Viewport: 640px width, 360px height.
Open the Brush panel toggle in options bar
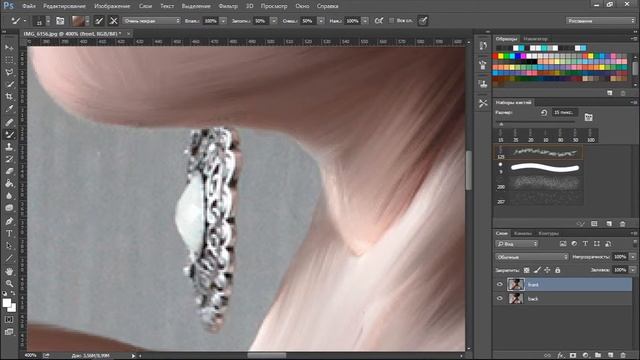pyautogui.click(x=60, y=21)
